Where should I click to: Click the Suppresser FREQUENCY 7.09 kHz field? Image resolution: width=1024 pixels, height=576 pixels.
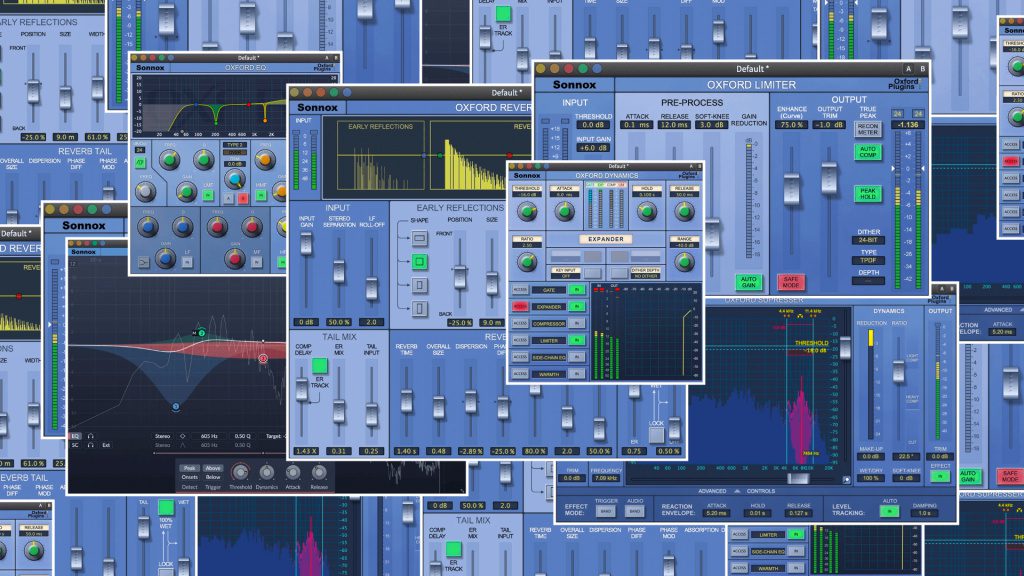click(x=605, y=478)
